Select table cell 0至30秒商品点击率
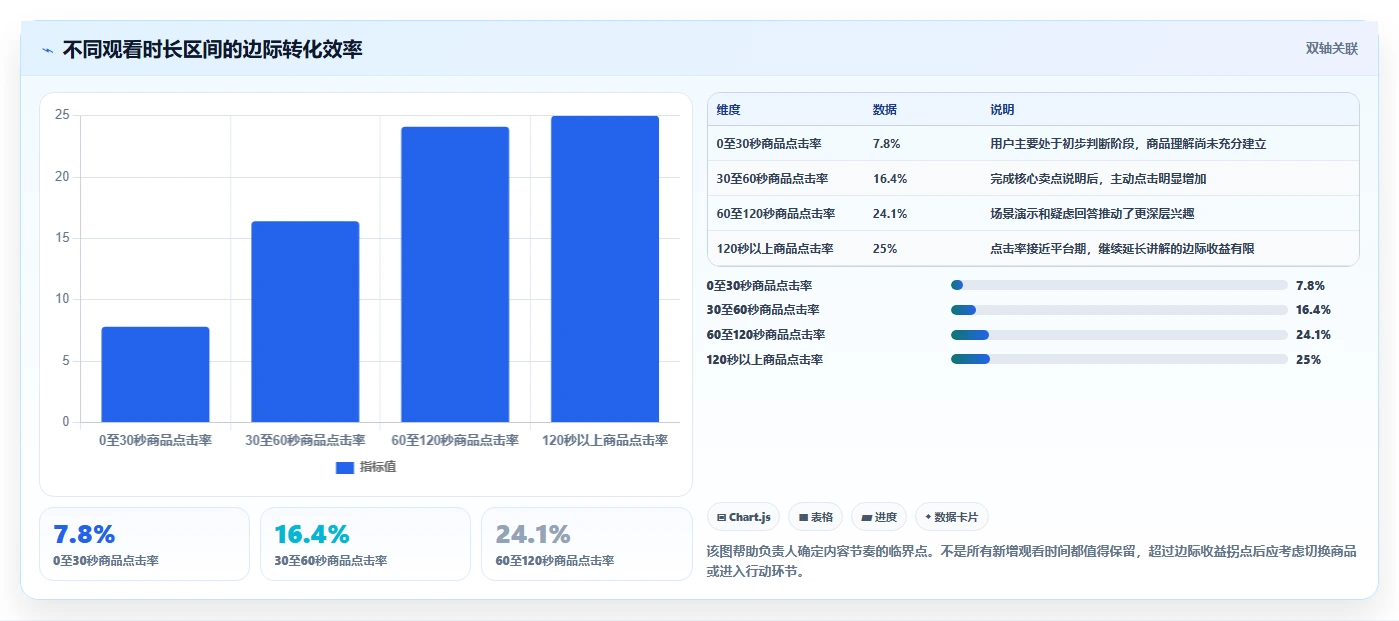 [769, 144]
